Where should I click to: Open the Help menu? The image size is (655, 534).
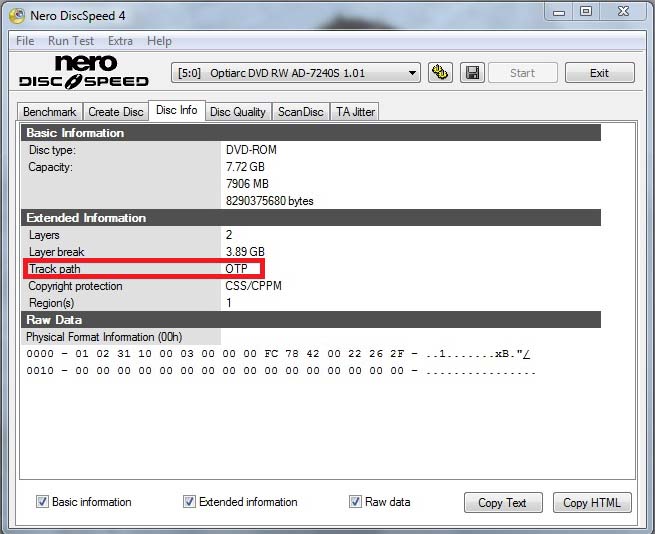click(159, 41)
